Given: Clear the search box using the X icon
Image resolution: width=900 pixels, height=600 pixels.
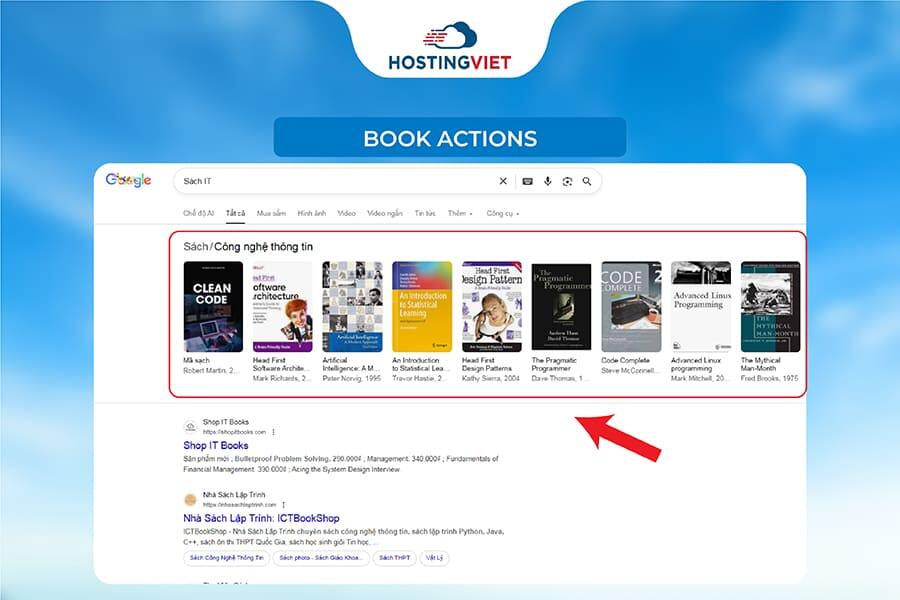Looking at the screenshot, I should 503,181.
